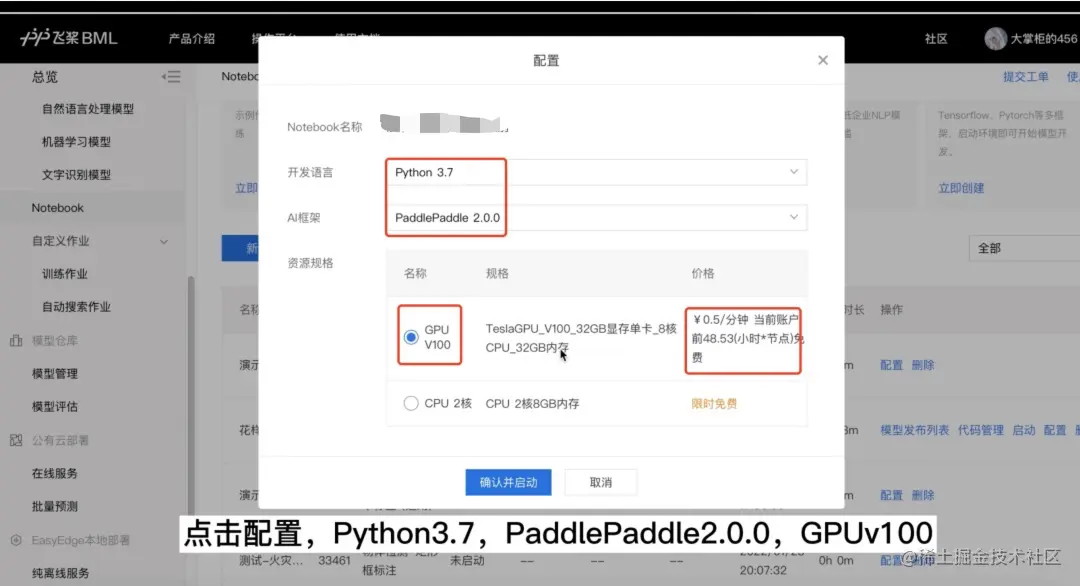The image size is (1080, 586).
Task: Open 自动搜索作业 in the sidebar
Action: click(76, 307)
